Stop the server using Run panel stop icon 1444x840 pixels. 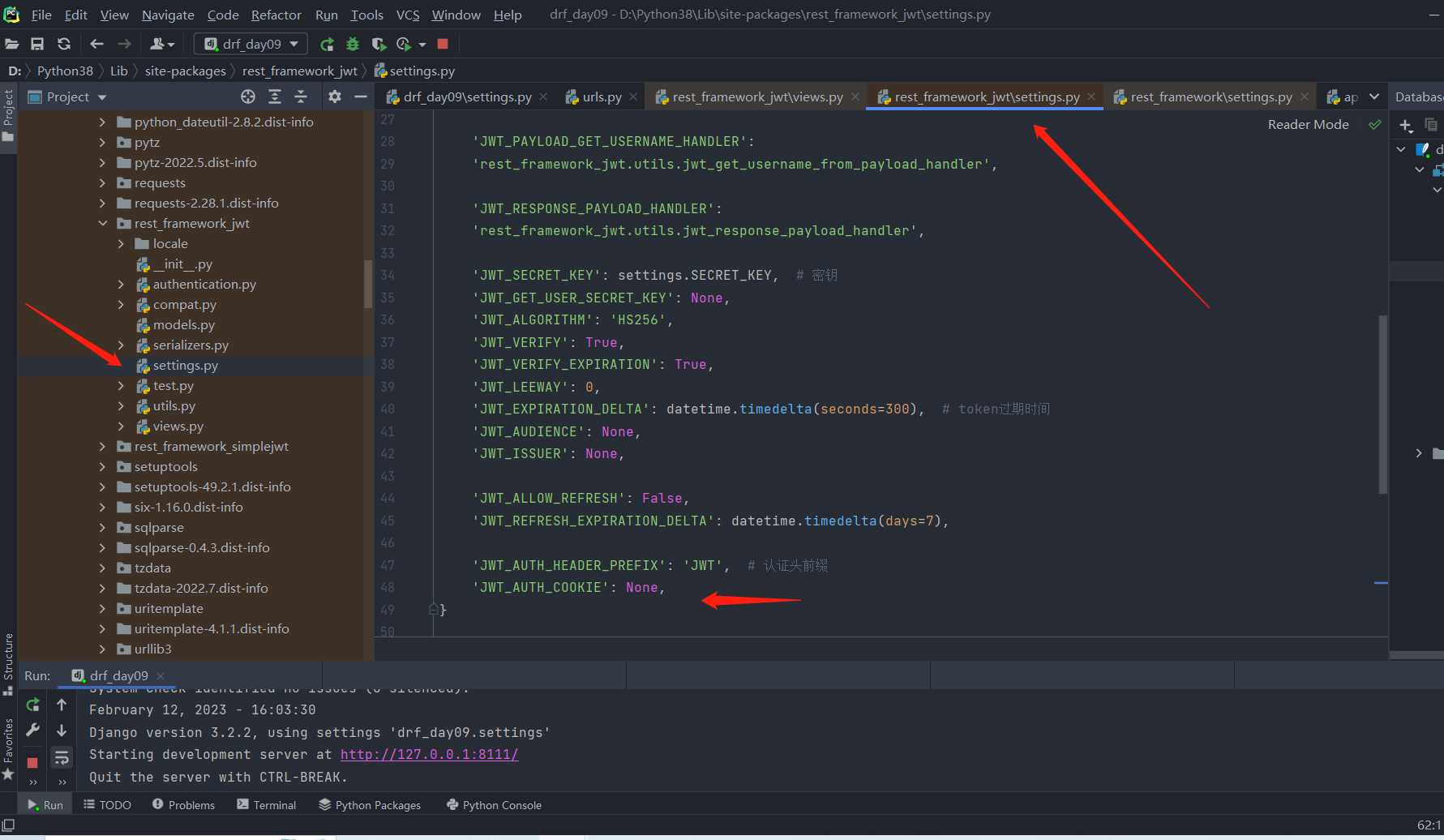[x=32, y=762]
